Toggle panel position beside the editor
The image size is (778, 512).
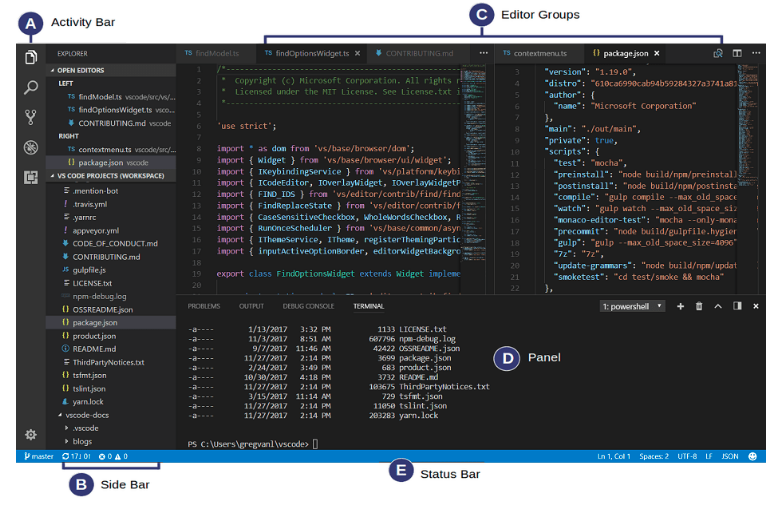737,306
